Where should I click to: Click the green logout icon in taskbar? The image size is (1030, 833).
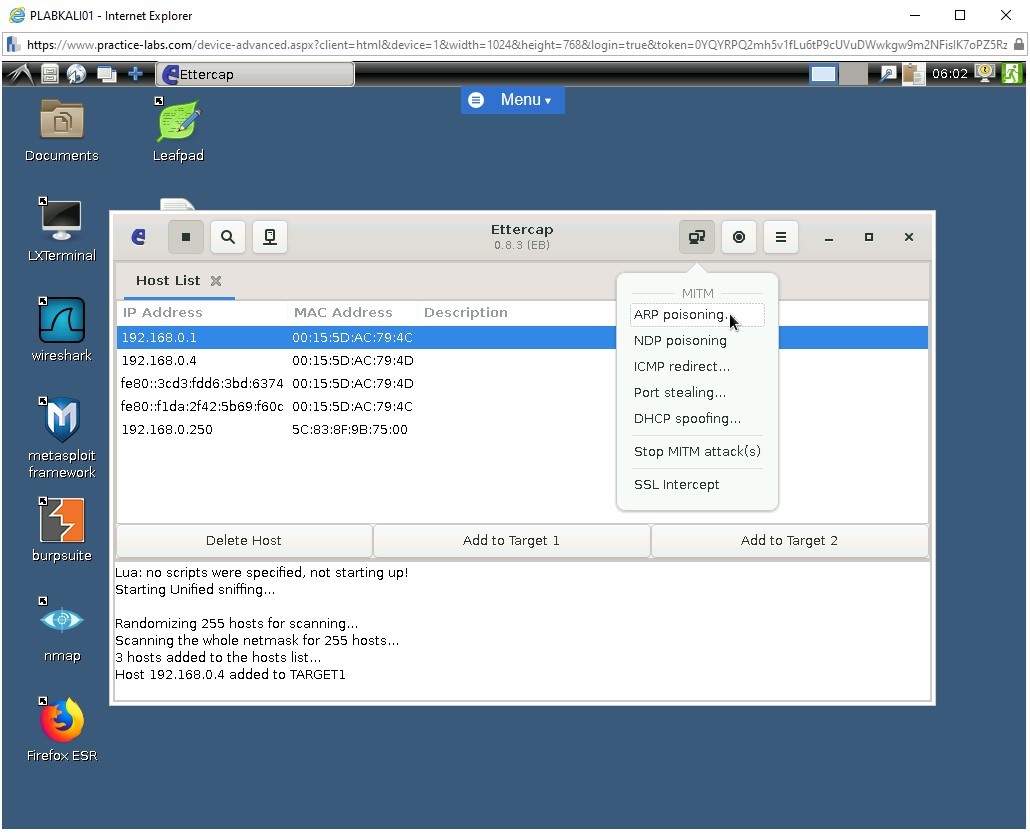(1012, 73)
